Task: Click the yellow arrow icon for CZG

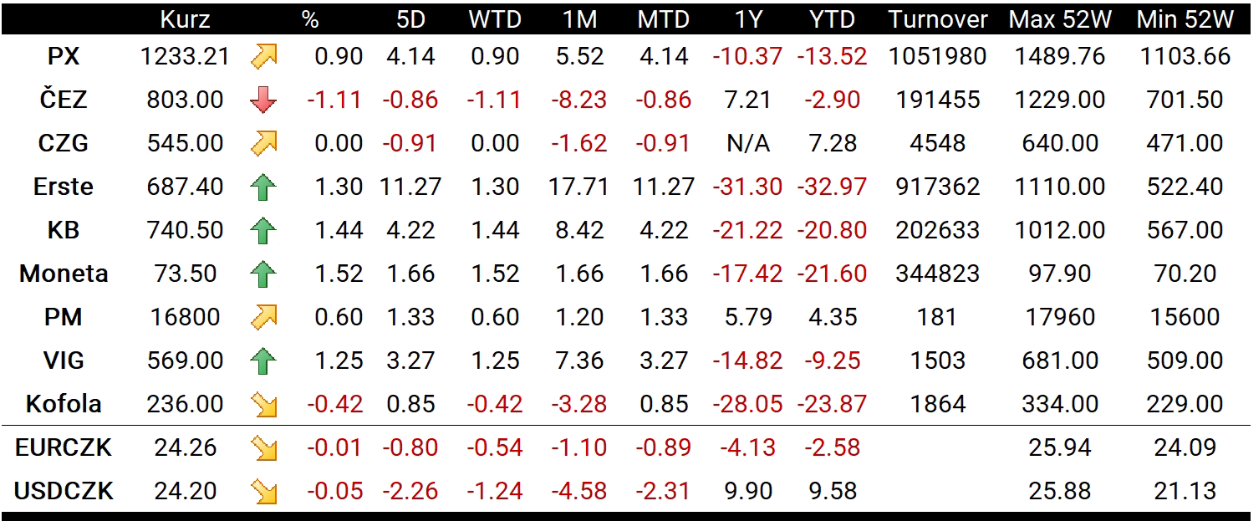Action: point(264,143)
